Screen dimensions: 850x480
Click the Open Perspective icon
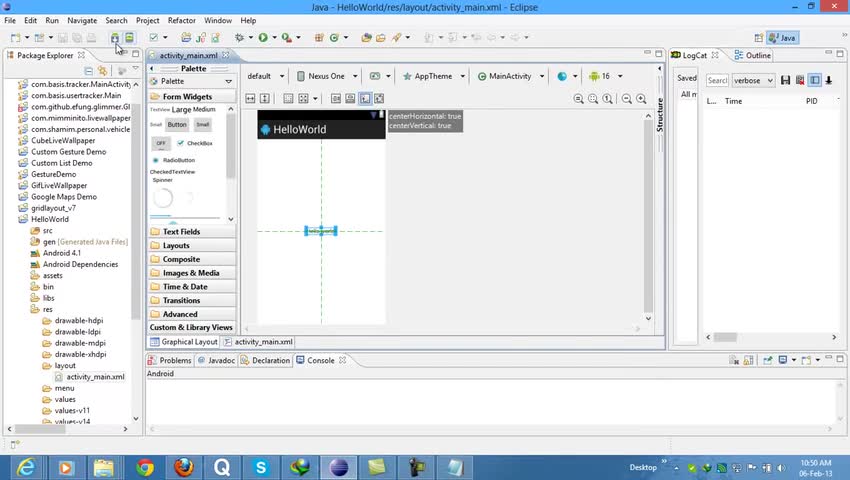758,38
